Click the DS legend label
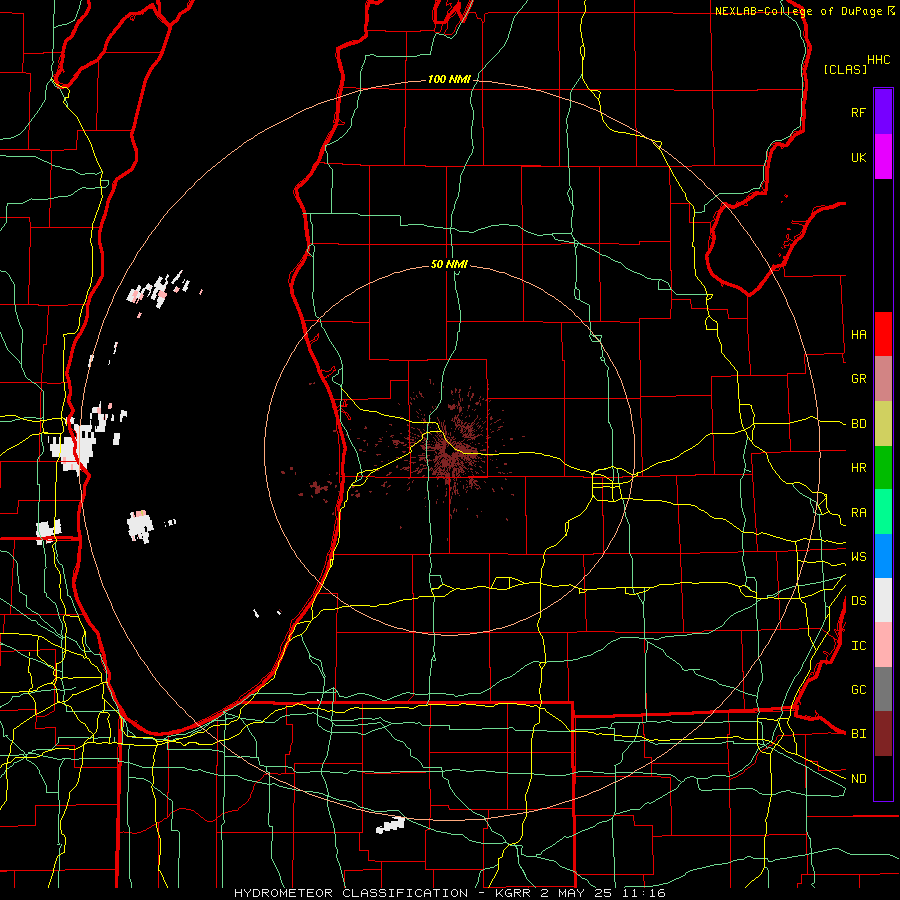The height and width of the screenshot is (900, 900). pos(858,601)
